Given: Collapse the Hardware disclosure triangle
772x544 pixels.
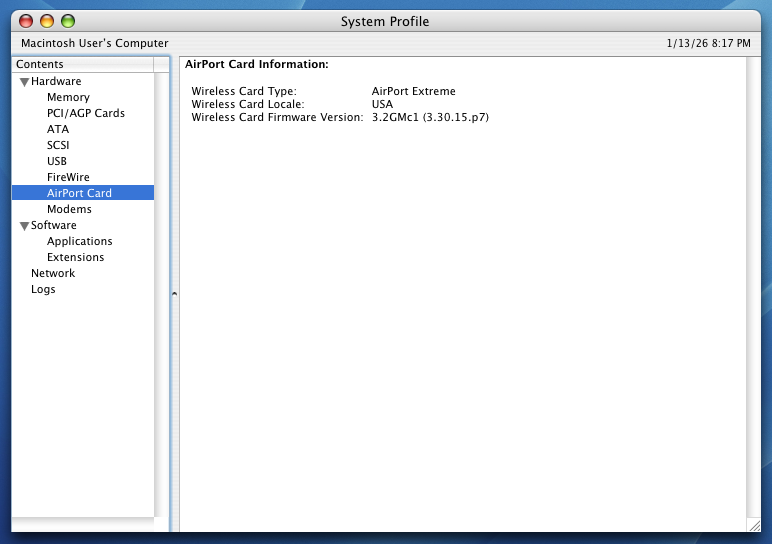Looking at the screenshot, I should [x=24, y=82].
